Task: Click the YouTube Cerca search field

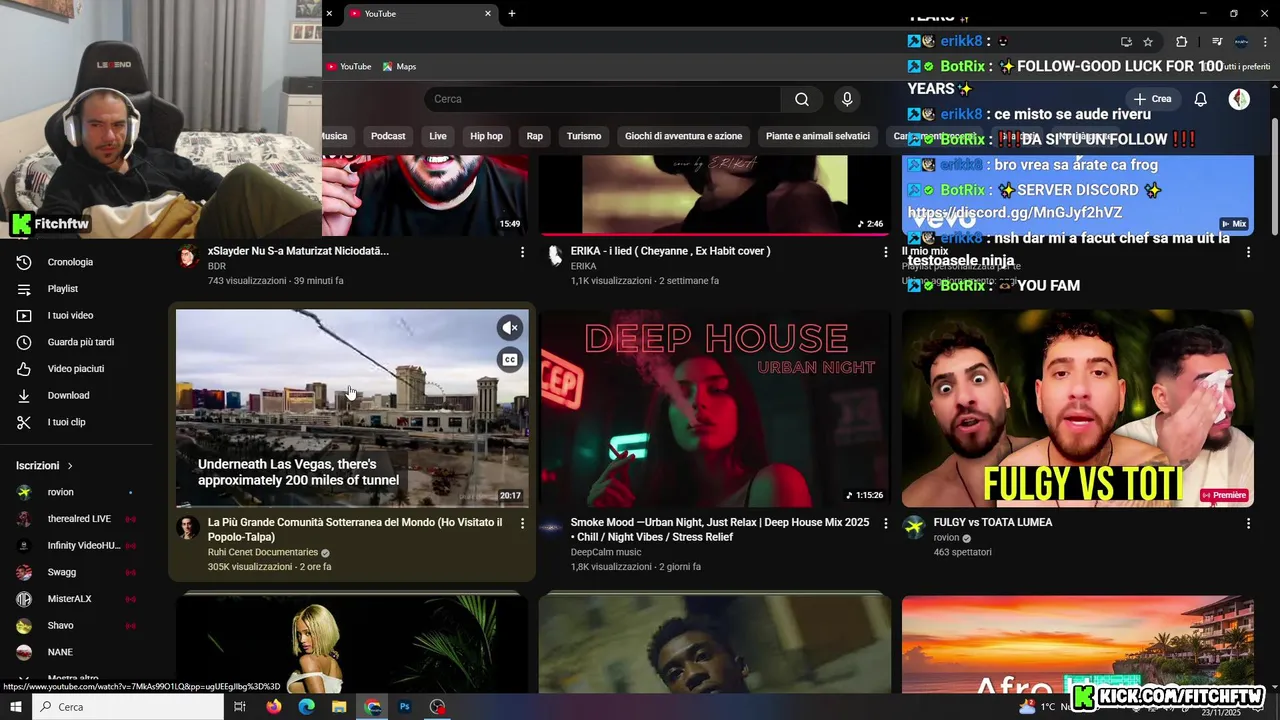Action: tap(603, 99)
